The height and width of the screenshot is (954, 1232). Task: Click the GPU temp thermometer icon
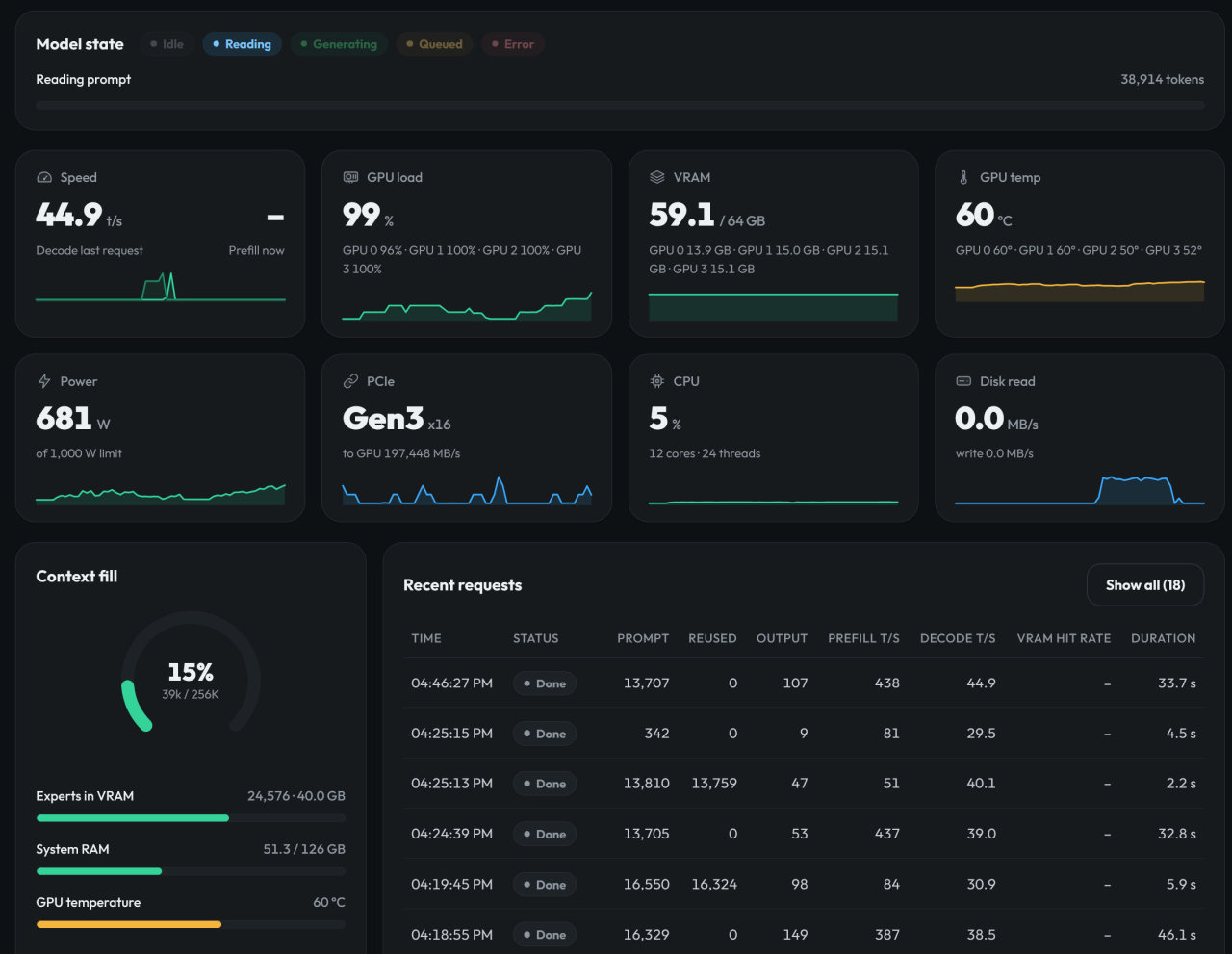963,177
